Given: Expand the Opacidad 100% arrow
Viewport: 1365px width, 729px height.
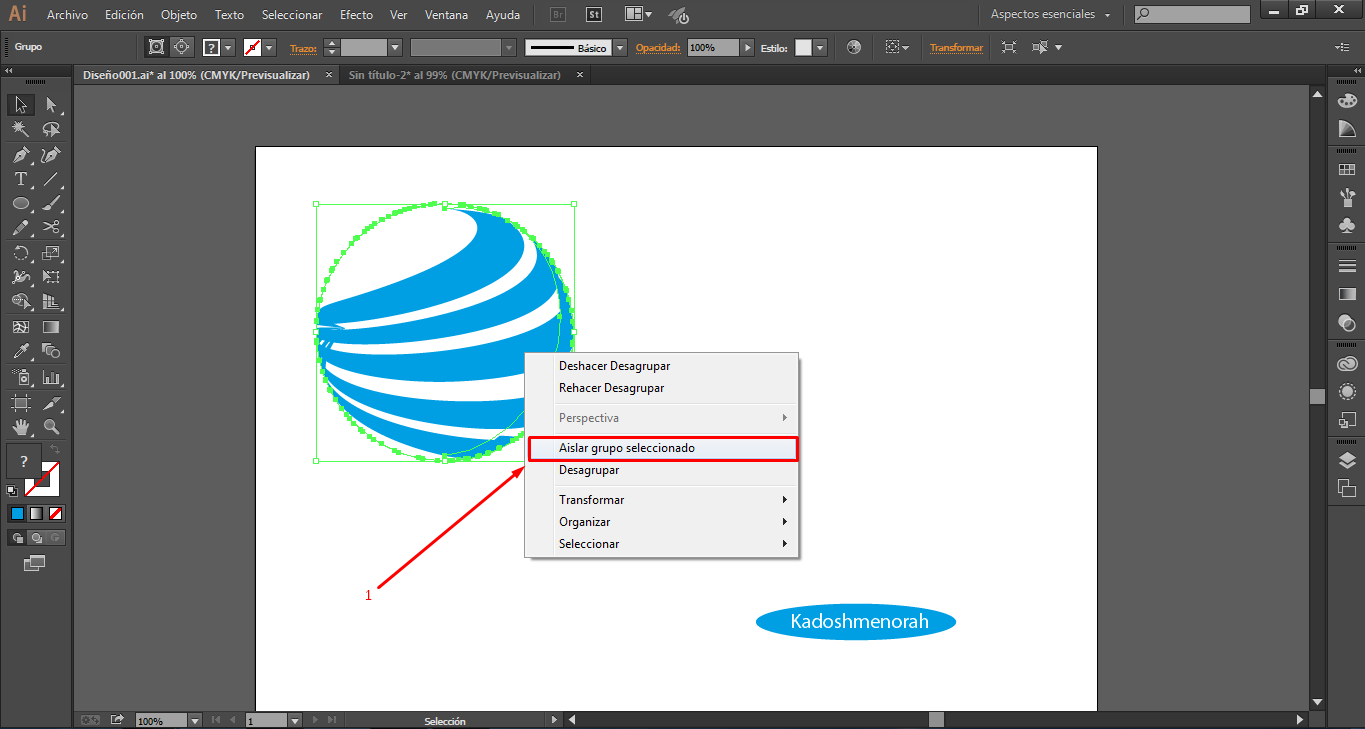Looking at the screenshot, I should [x=747, y=47].
